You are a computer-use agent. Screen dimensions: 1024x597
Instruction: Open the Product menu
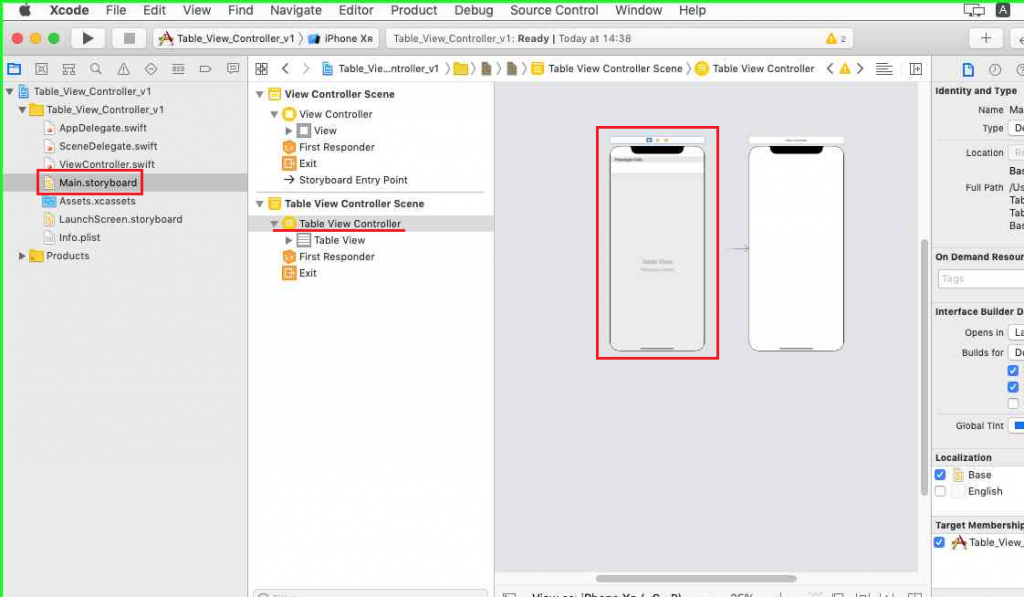(x=413, y=10)
